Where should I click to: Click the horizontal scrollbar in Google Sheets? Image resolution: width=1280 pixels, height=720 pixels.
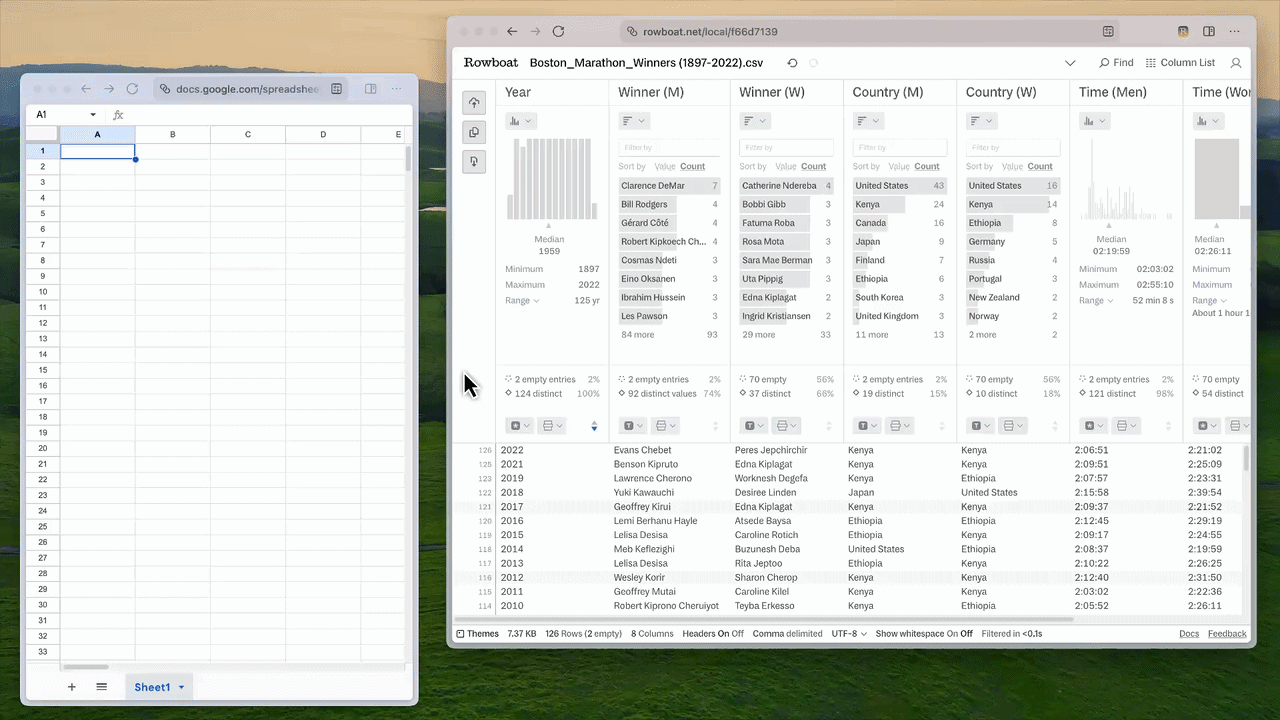coord(85,667)
